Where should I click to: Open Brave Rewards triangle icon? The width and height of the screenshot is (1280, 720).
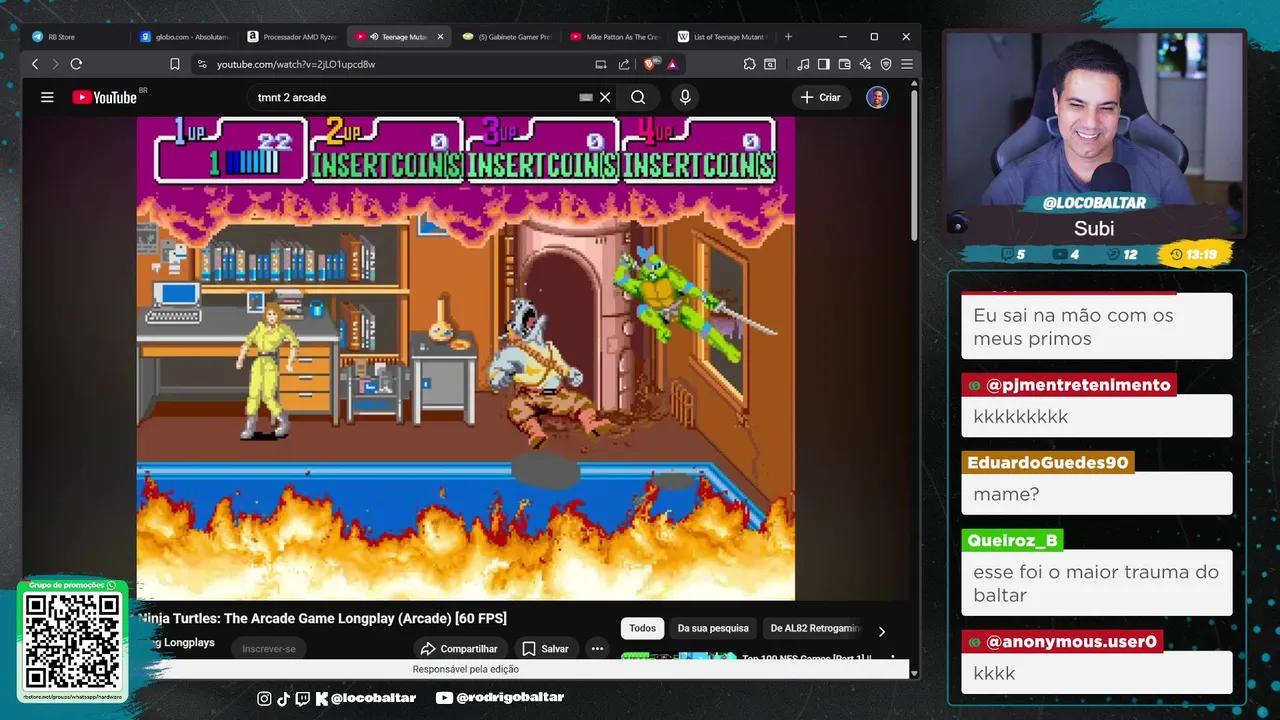[672, 64]
